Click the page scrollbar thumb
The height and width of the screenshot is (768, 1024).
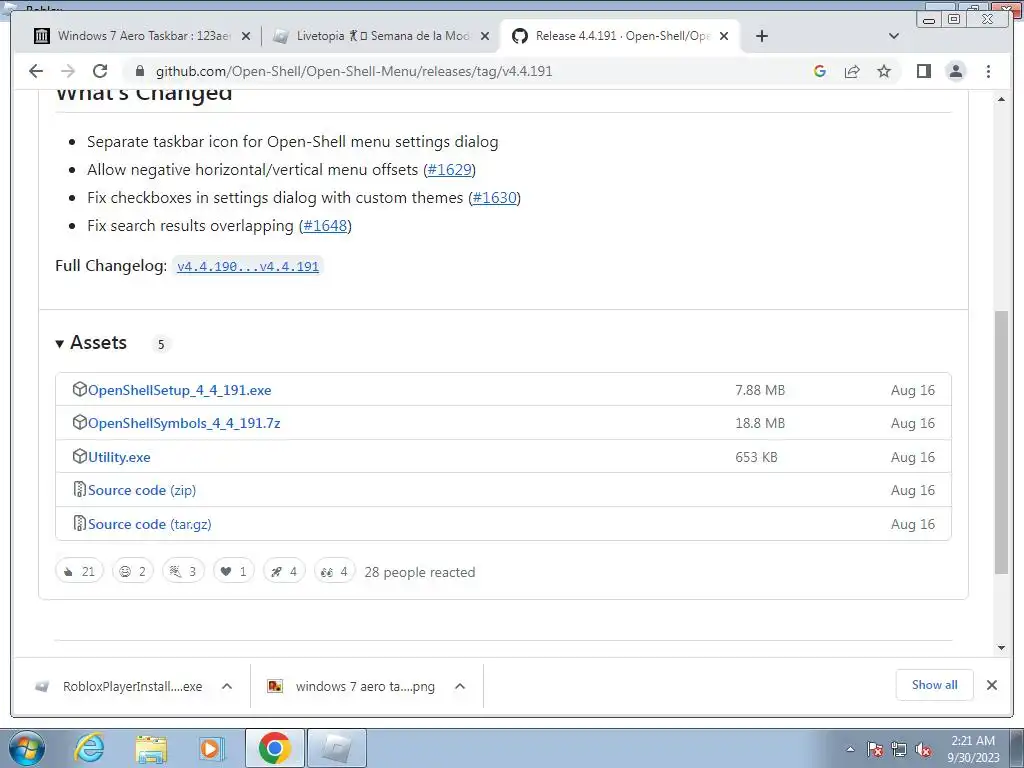coord(1001,443)
